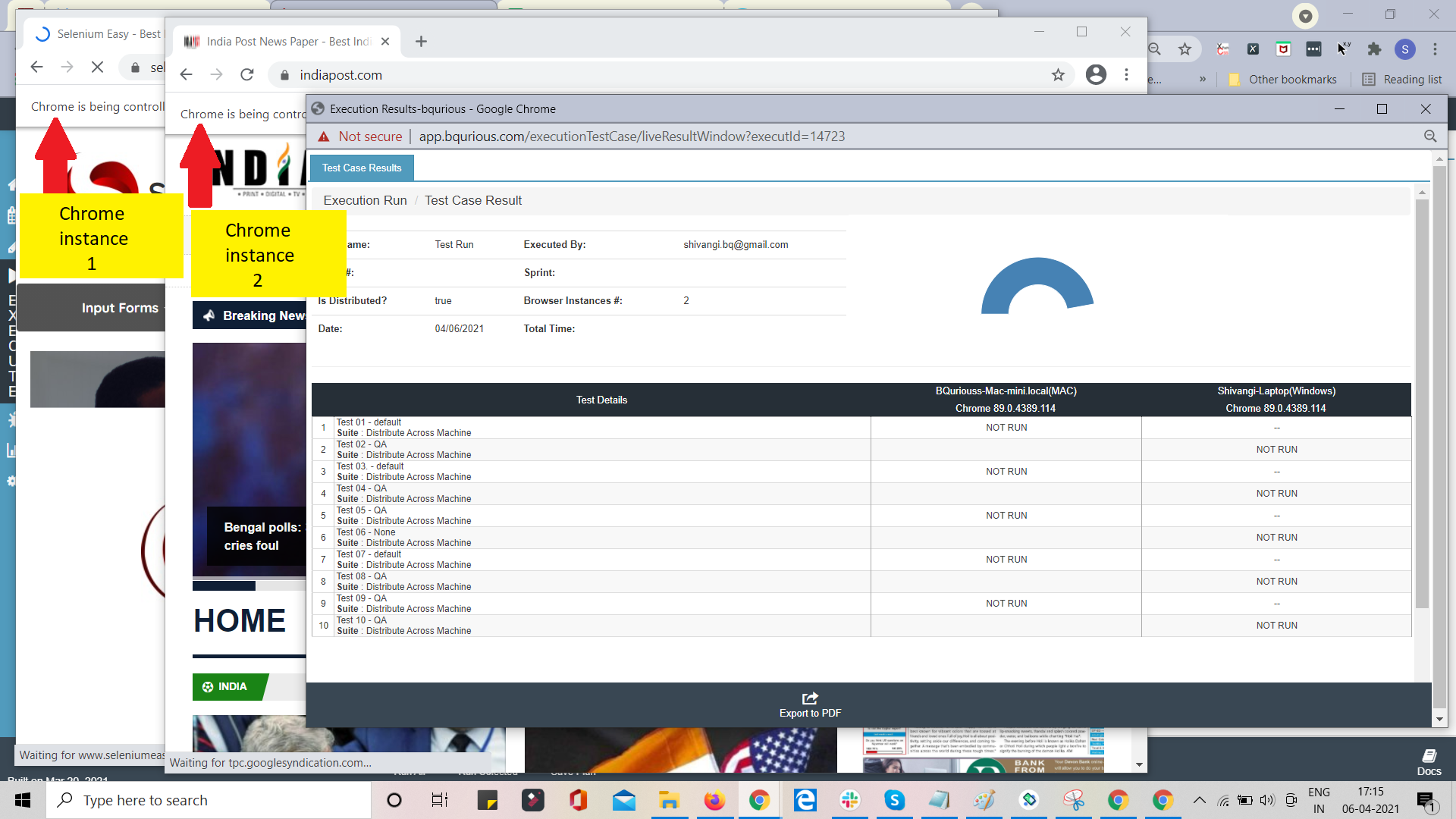Select the India Post News Paper tab
Viewport: 1456px width, 819px height.
(x=287, y=42)
